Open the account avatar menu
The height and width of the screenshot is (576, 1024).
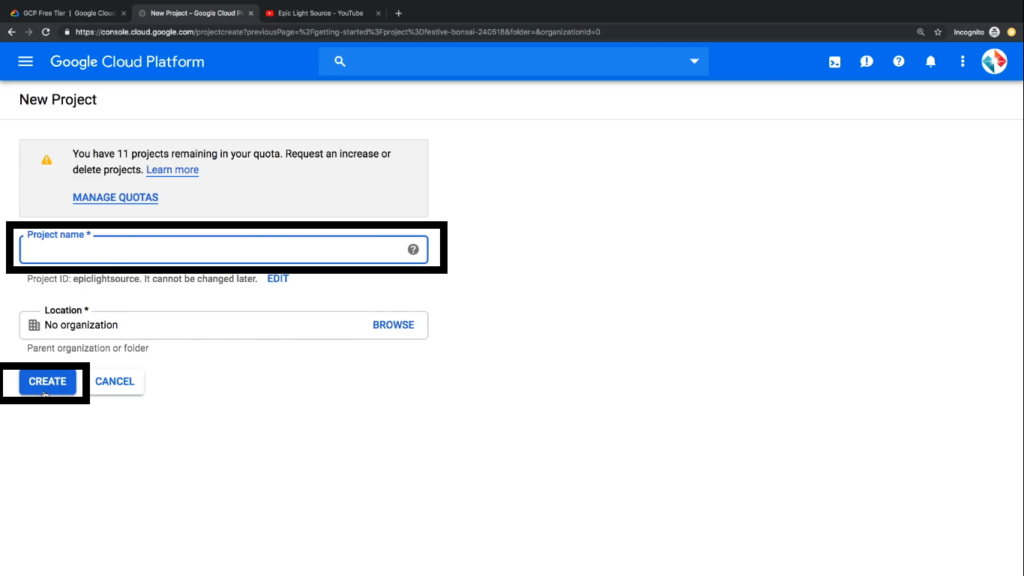coord(994,61)
